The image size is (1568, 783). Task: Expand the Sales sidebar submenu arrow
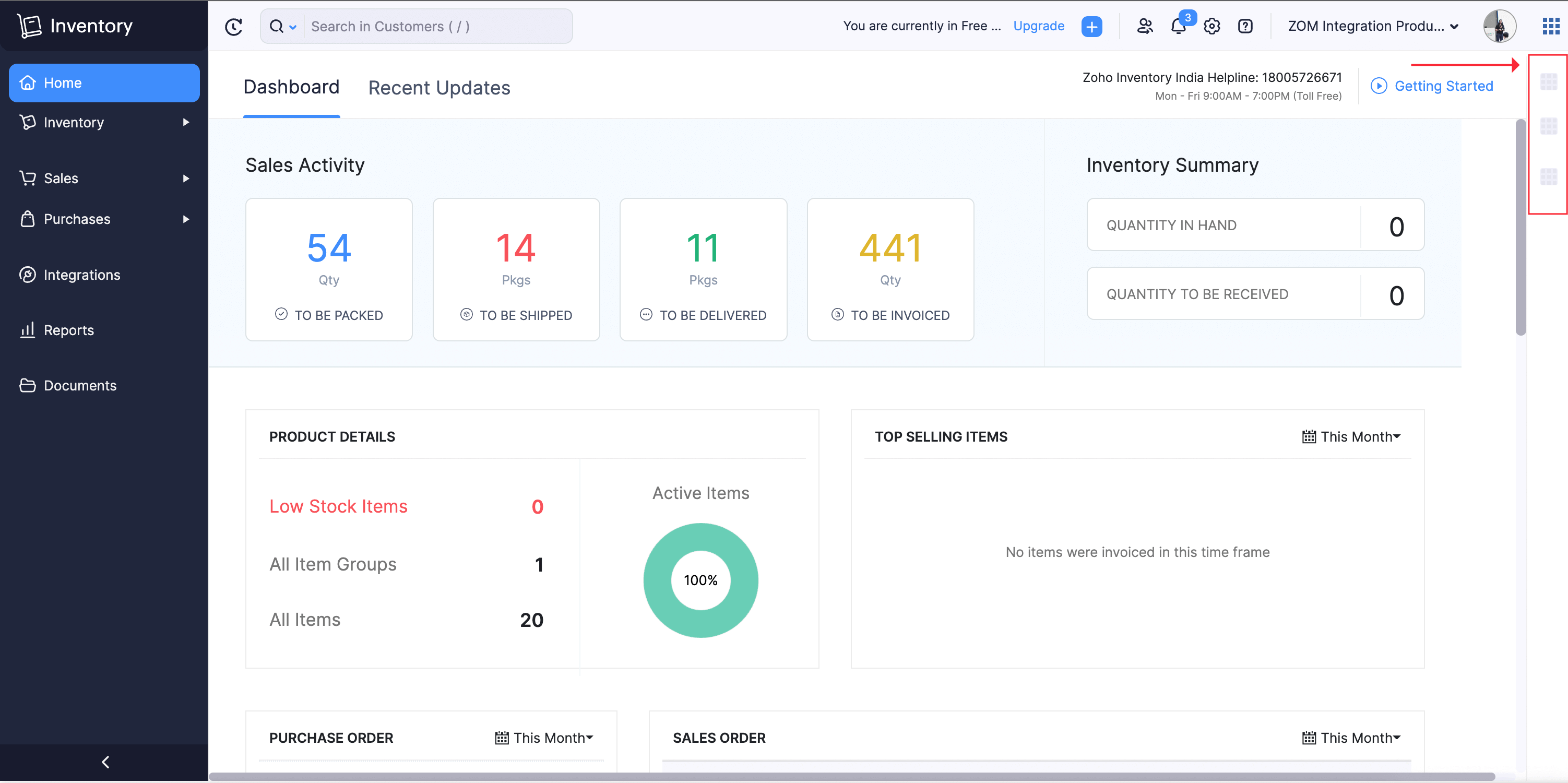(x=186, y=179)
